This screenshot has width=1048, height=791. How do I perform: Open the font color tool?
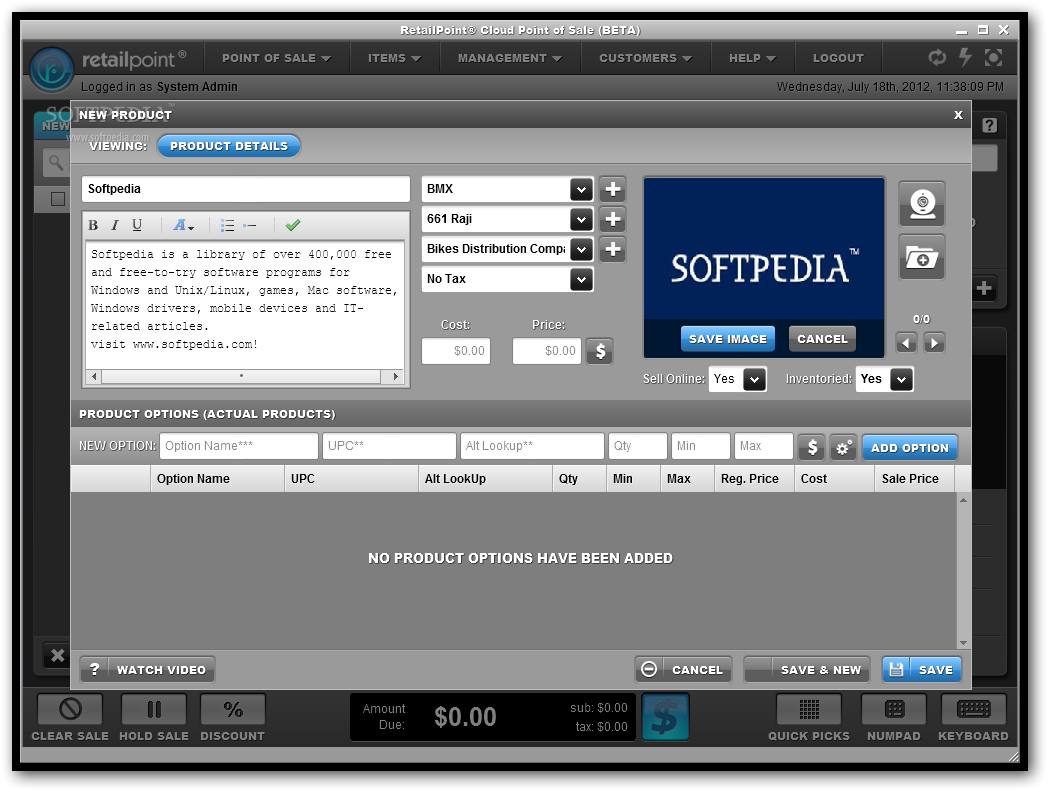(x=183, y=225)
